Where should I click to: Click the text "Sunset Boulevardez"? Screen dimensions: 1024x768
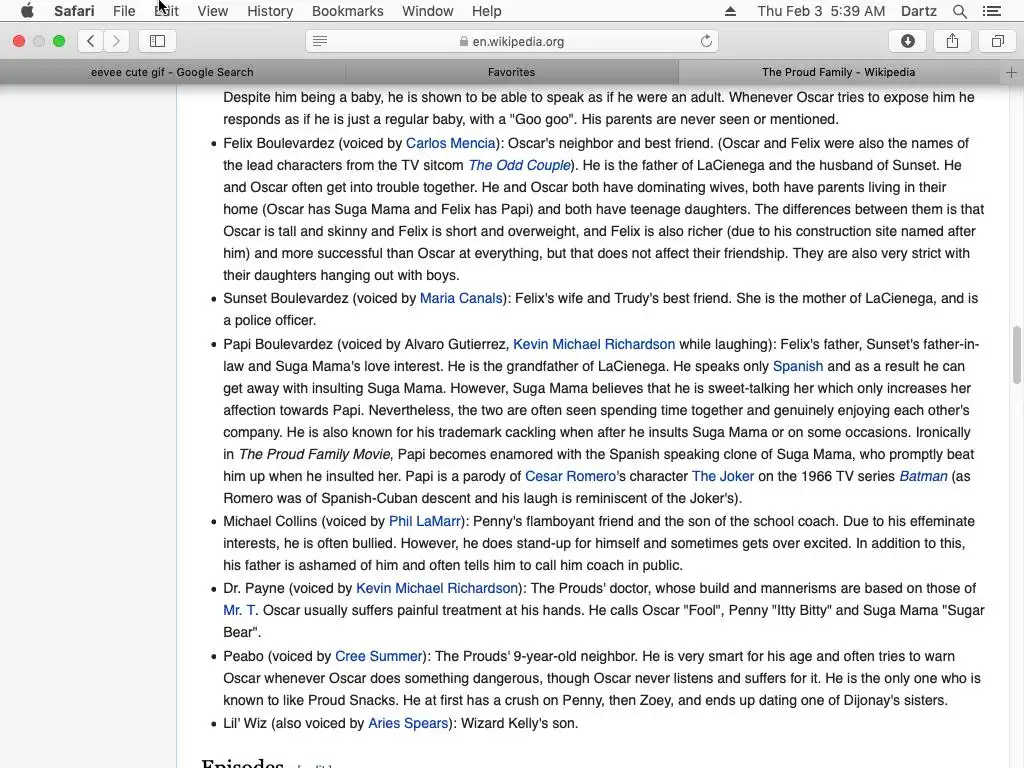pos(286,298)
